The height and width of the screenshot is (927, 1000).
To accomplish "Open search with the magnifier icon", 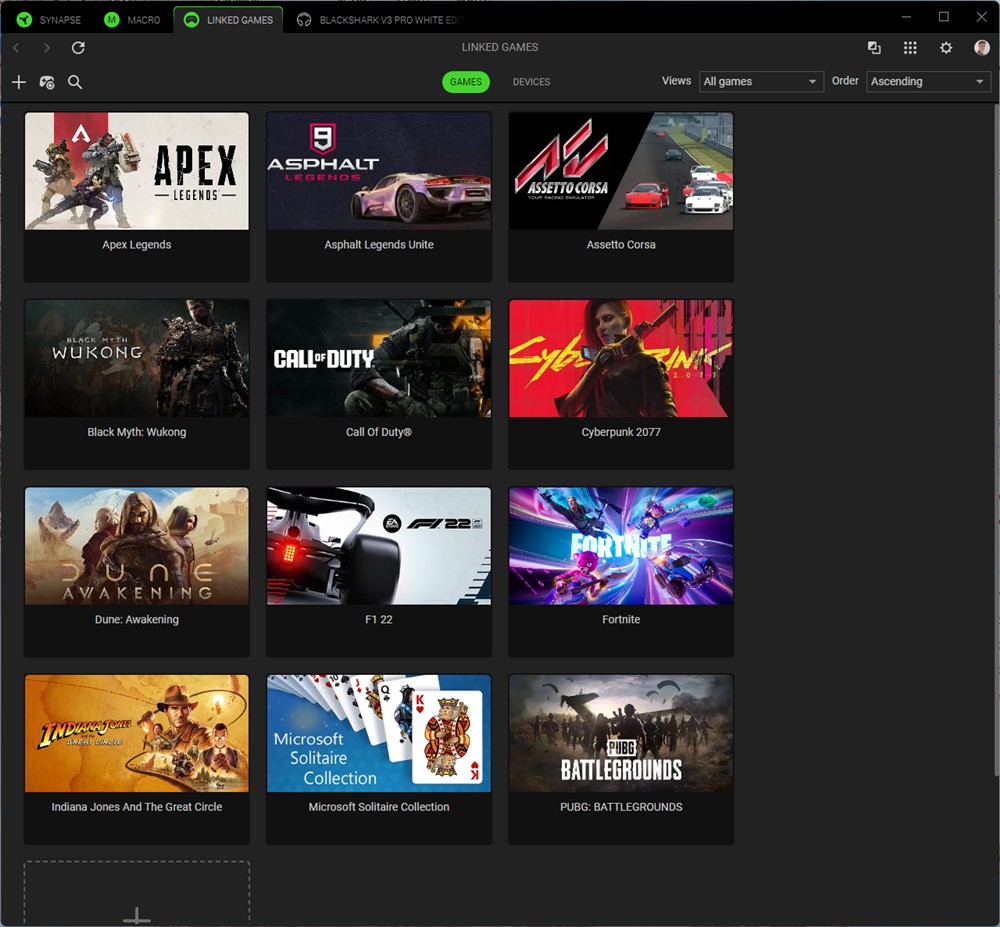I will pos(75,82).
